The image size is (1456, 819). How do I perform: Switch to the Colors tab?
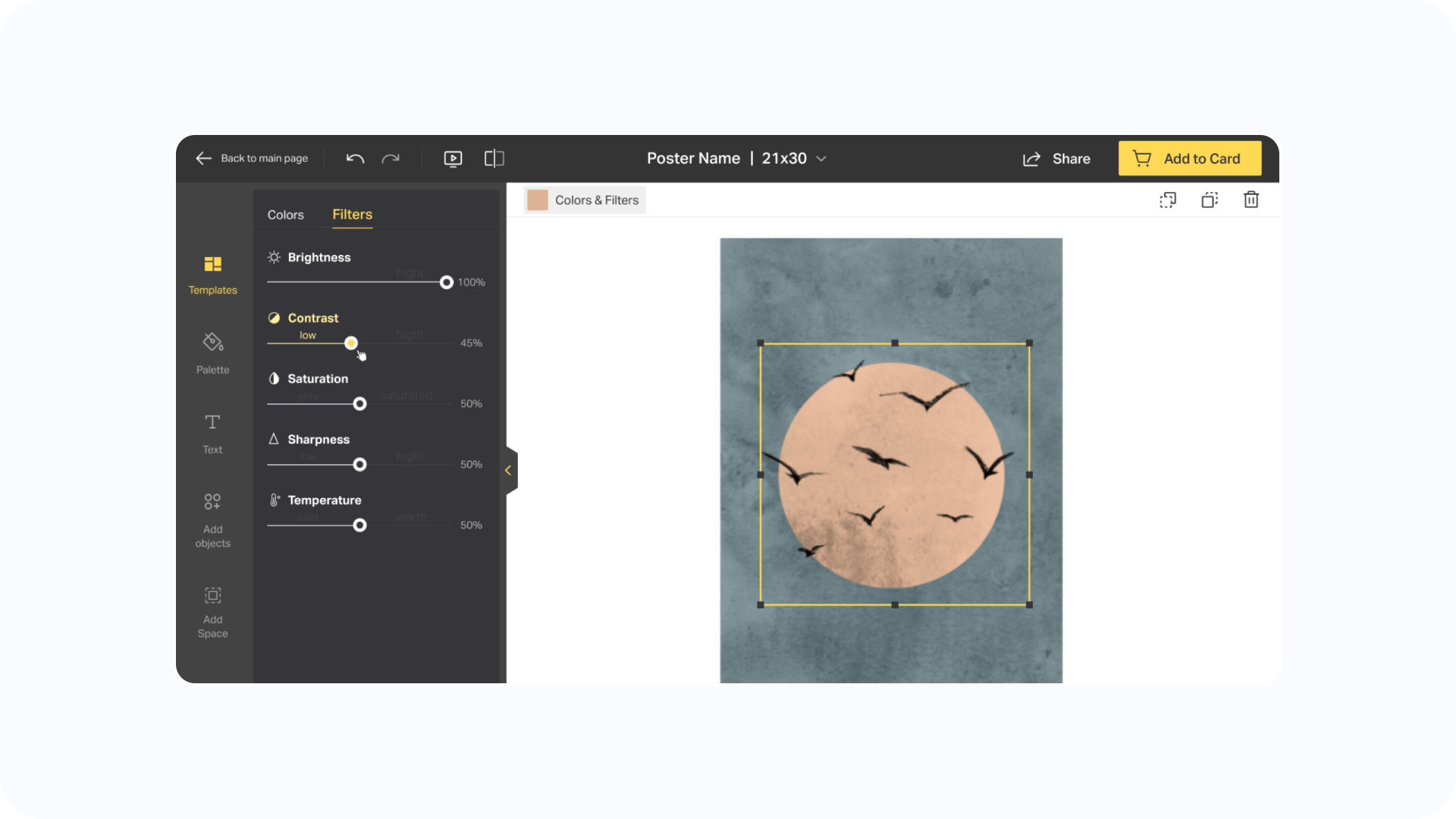click(x=285, y=215)
